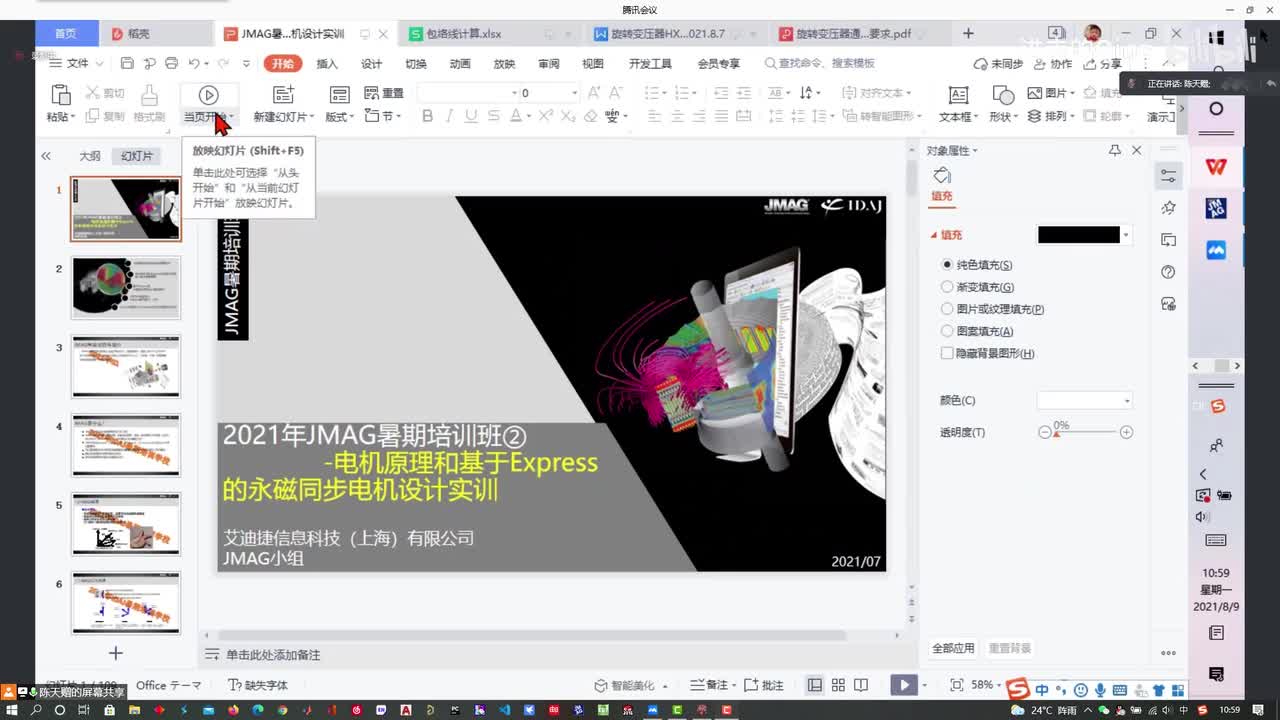Click the fit-to-window icon beside 58%

coord(957,685)
